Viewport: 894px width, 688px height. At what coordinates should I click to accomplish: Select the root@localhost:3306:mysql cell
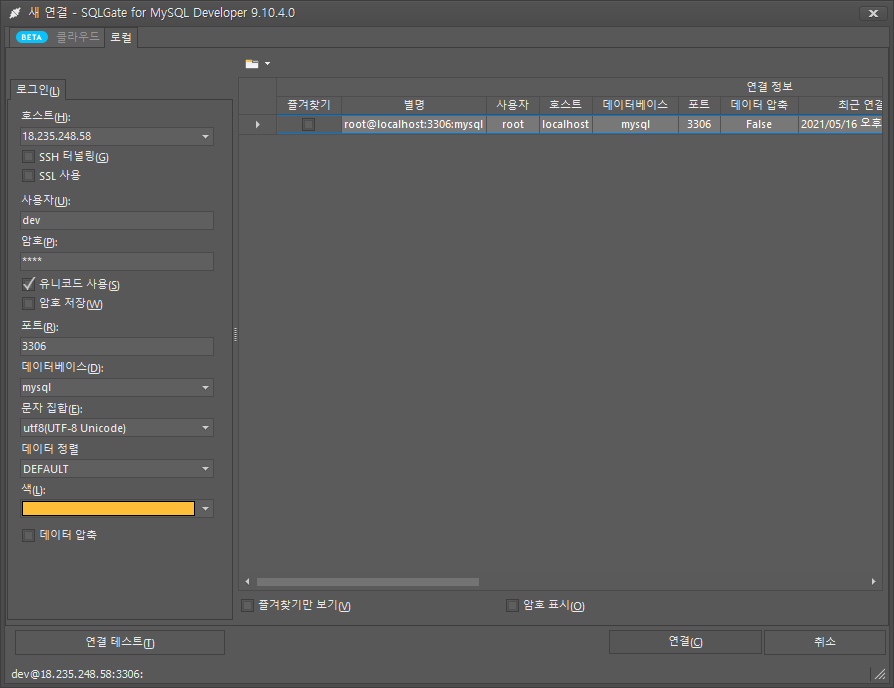[x=414, y=124]
